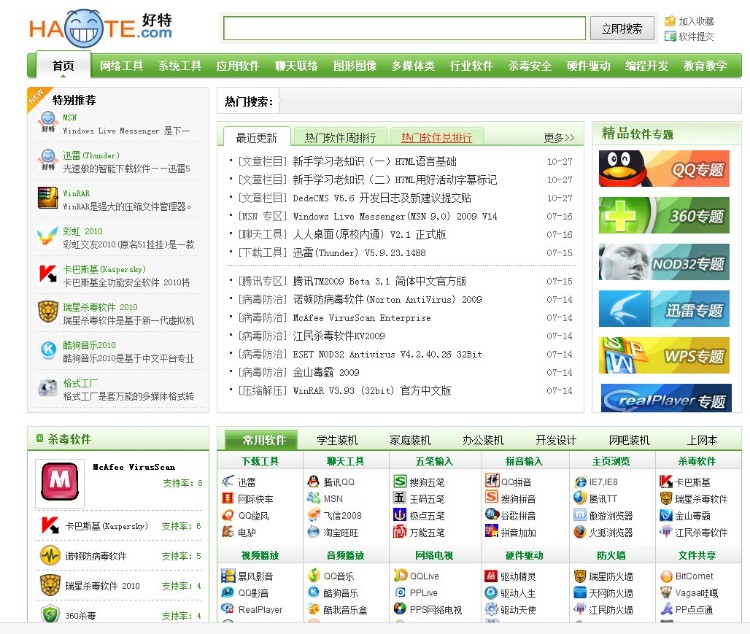Click the 下载工具 category heading
The width and height of the screenshot is (750, 634).
(x=260, y=461)
